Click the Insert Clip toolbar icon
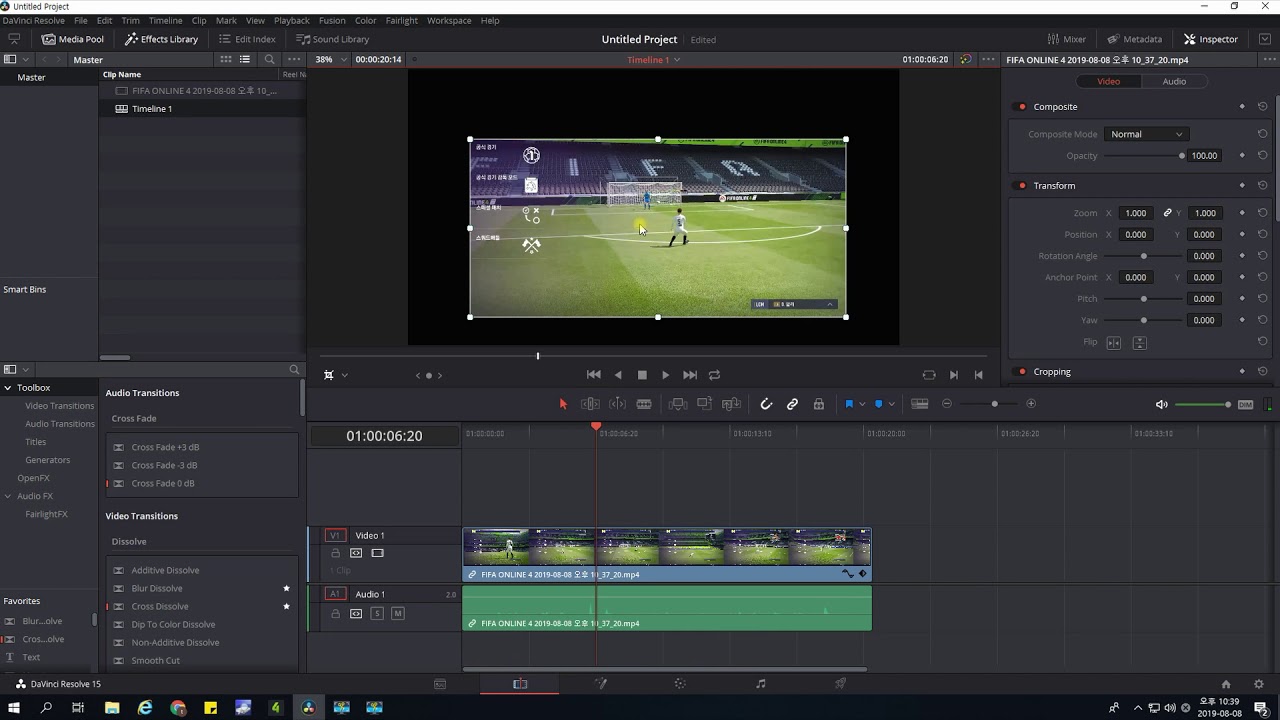Viewport: 1280px width, 720px height. 678,404
